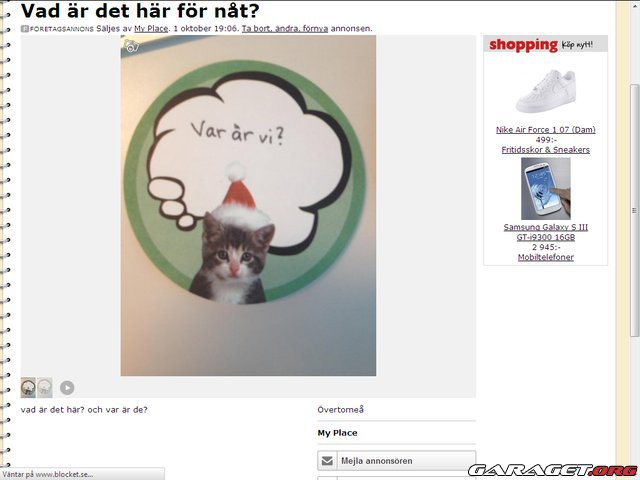Open the Fritidsskor & Sneakers category link

546,150
